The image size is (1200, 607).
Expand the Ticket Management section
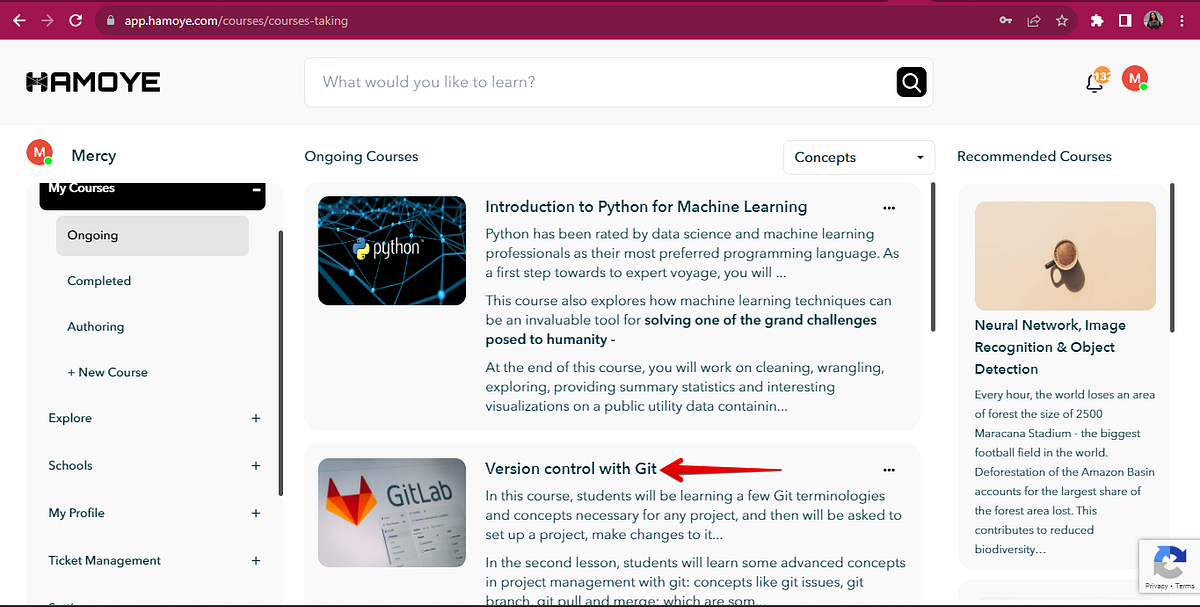(x=255, y=560)
